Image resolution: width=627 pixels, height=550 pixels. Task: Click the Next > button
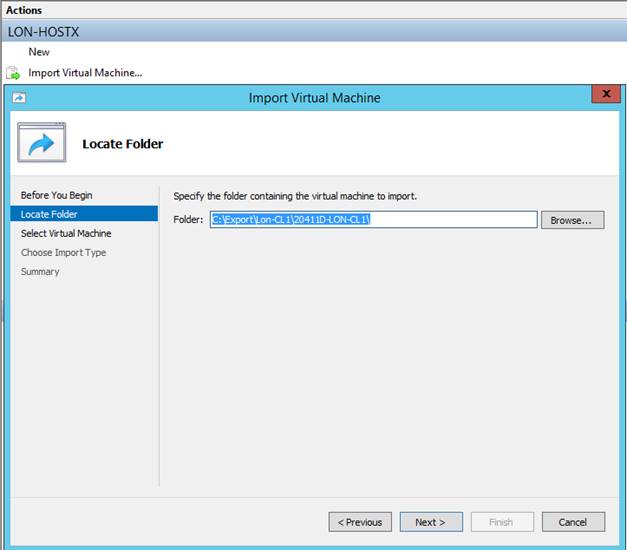coord(431,522)
